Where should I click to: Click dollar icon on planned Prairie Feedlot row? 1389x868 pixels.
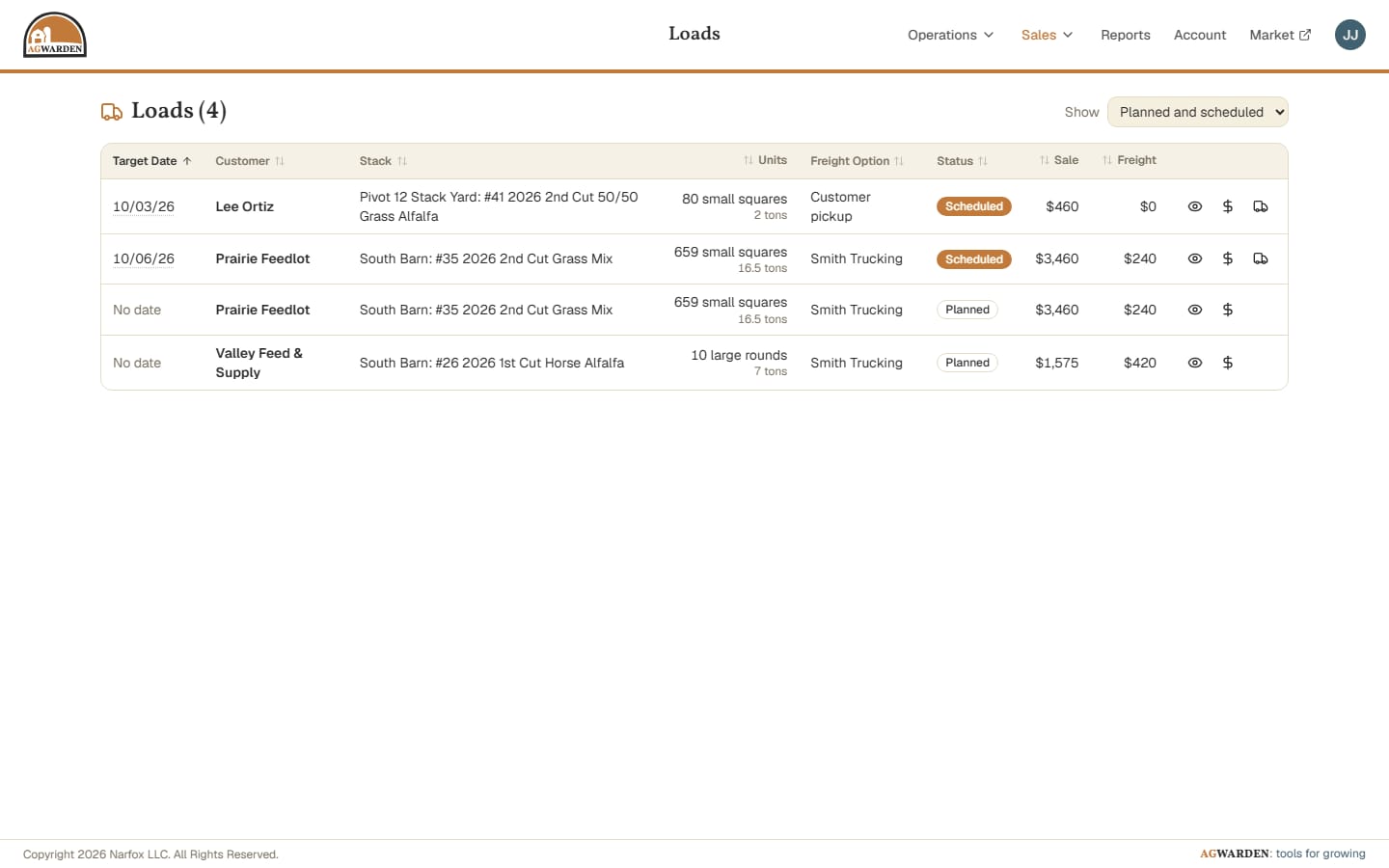pyautogui.click(x=1227, y=310)
